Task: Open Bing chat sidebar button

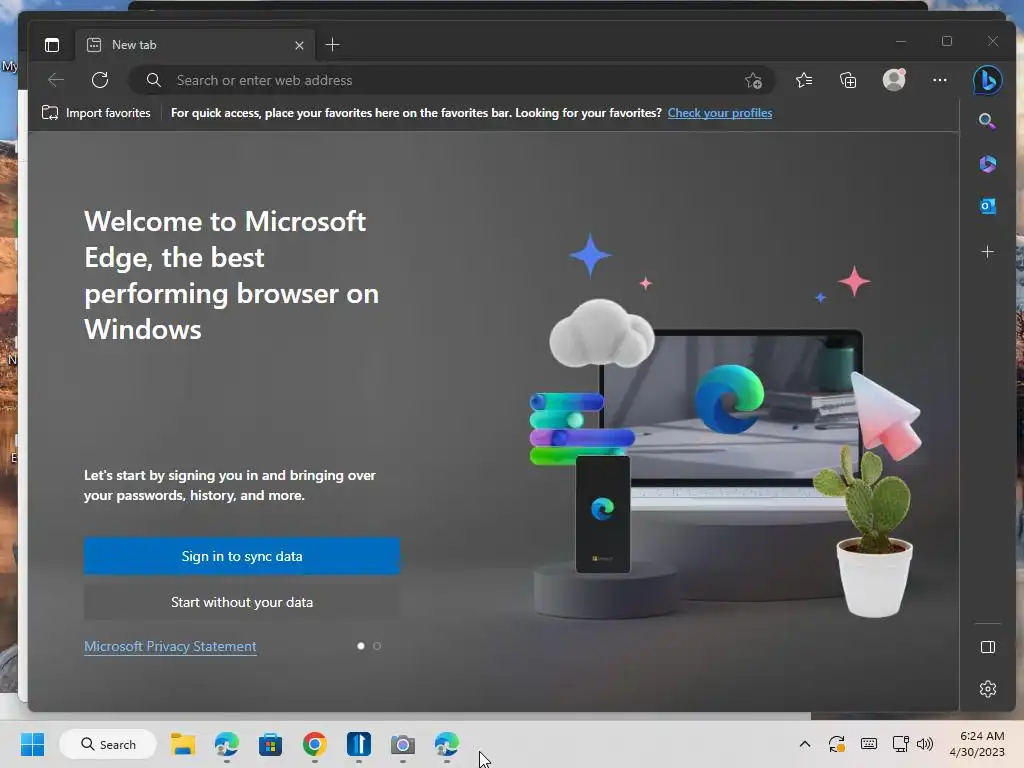Action: pos(987,80)
